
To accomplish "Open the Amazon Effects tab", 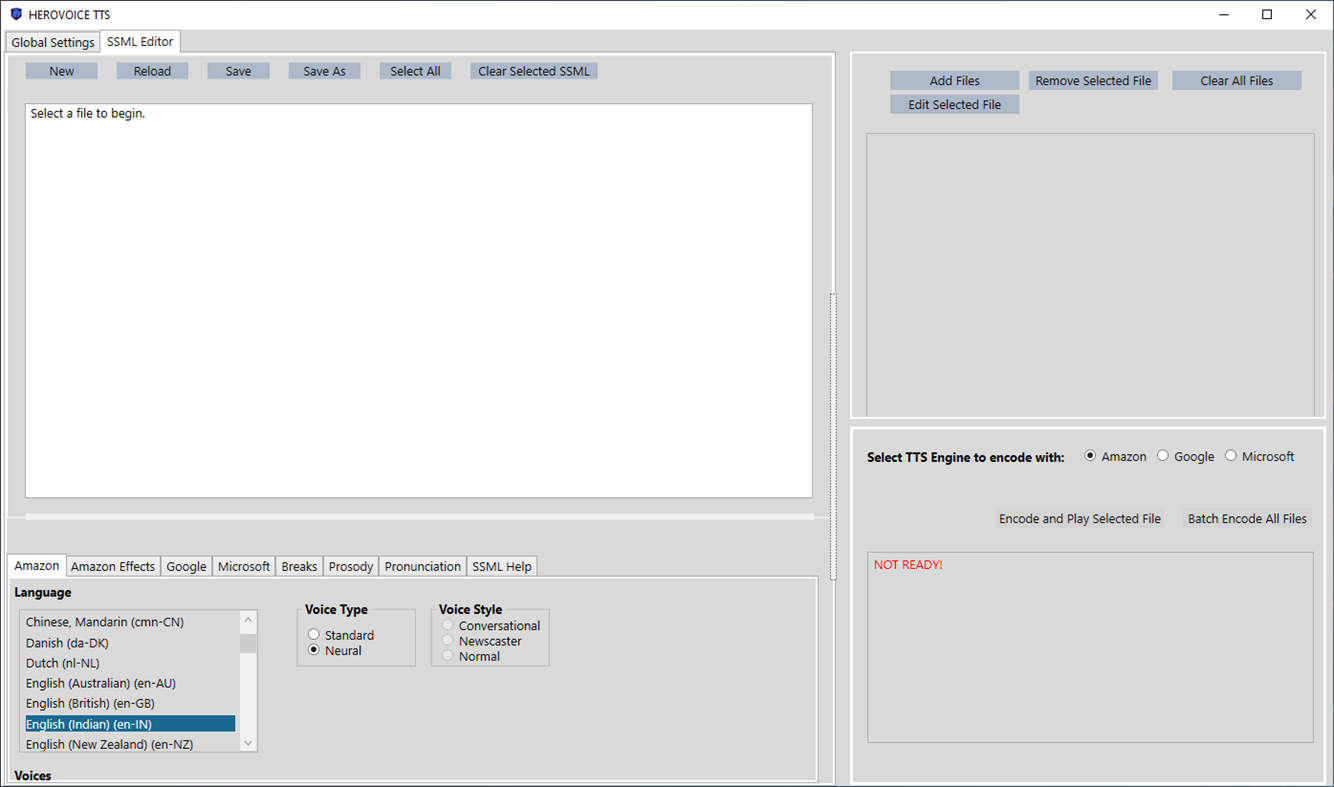I will click(x=112, y=566).
